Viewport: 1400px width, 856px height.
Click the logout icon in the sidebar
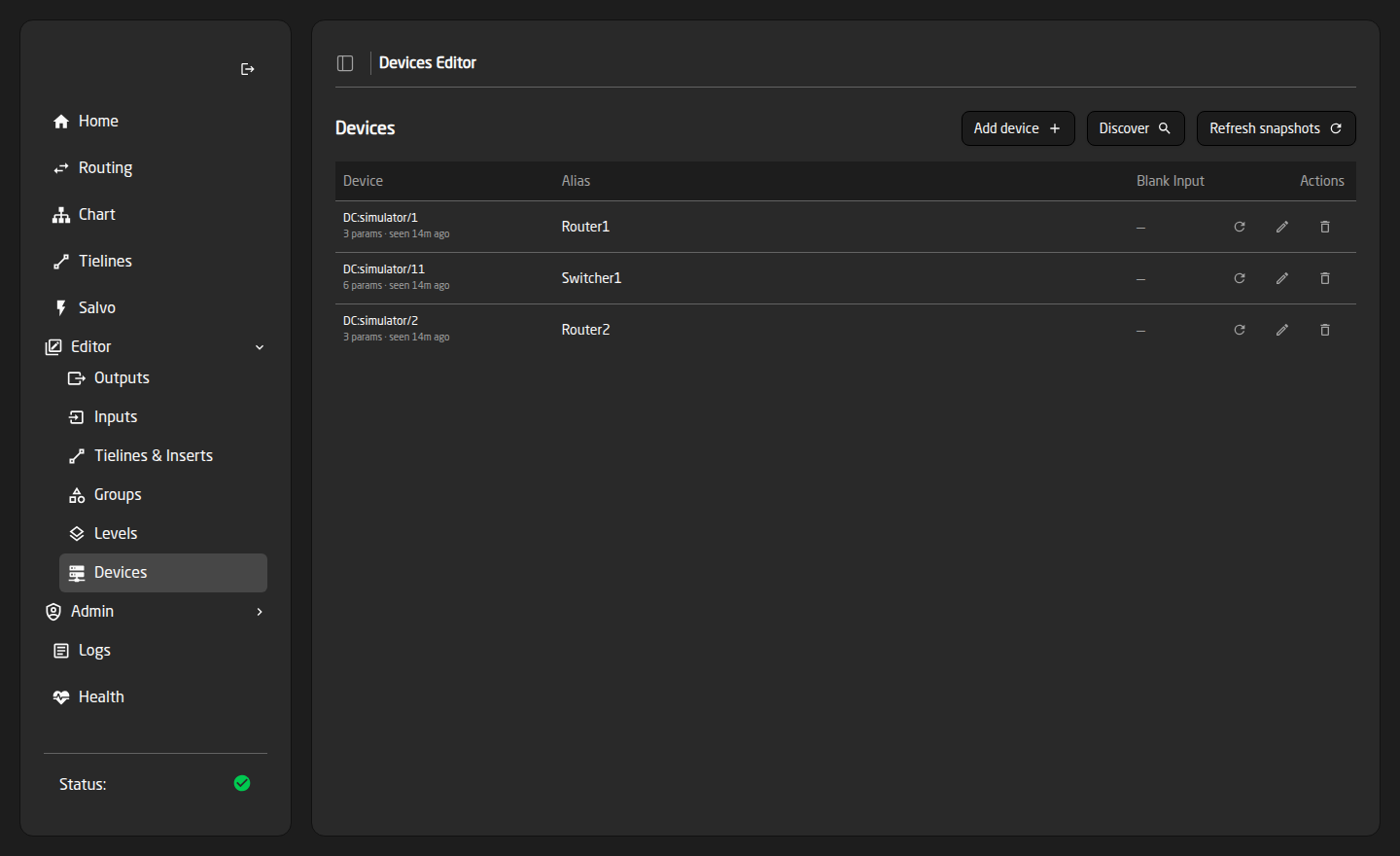point(247,69)
